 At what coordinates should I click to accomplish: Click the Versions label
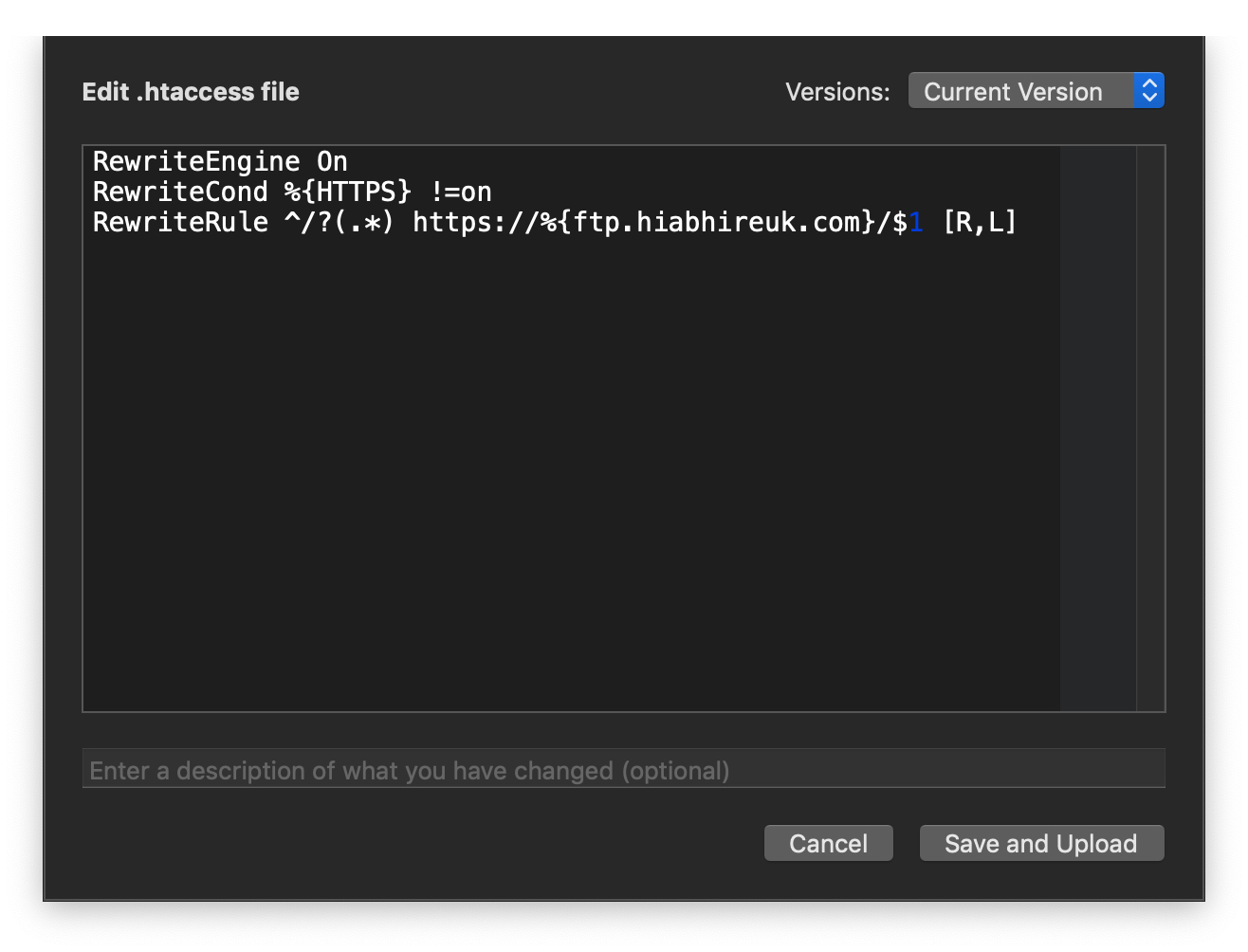coord(837,92)
